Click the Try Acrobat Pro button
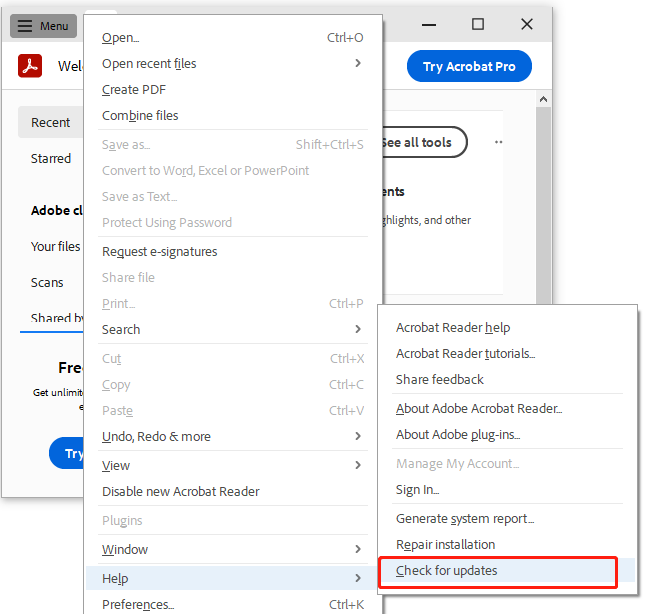Image resolution: width=646 pixels, height=614 pixels. [469, 66]
